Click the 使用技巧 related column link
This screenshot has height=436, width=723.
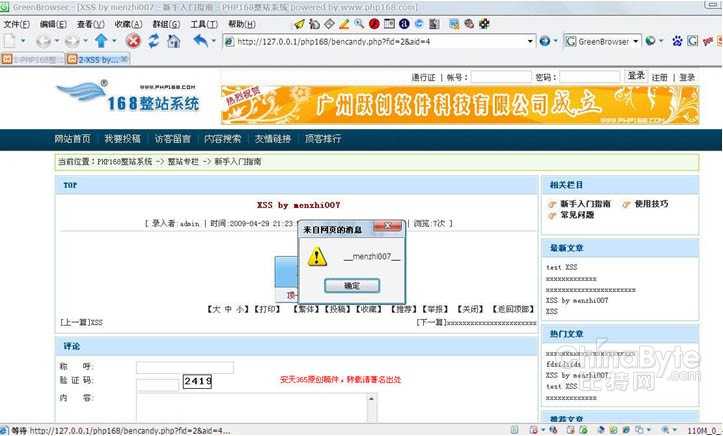[651, 204]
